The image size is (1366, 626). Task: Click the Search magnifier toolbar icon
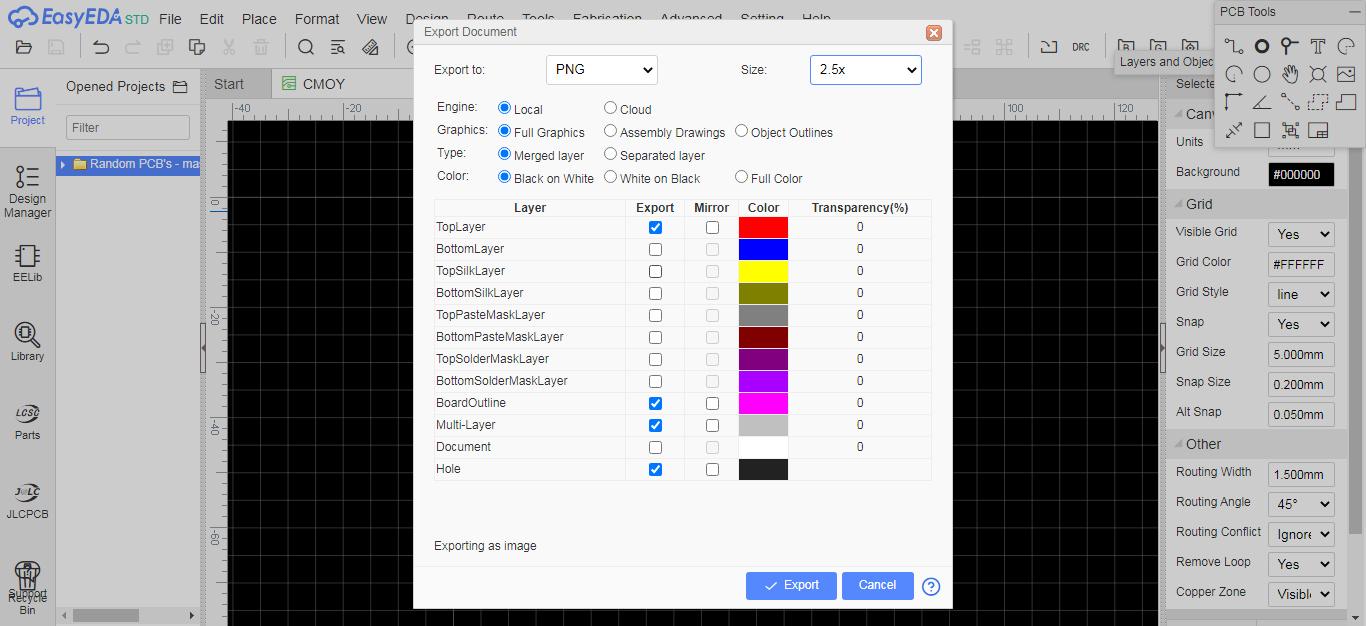click(306, 47)
